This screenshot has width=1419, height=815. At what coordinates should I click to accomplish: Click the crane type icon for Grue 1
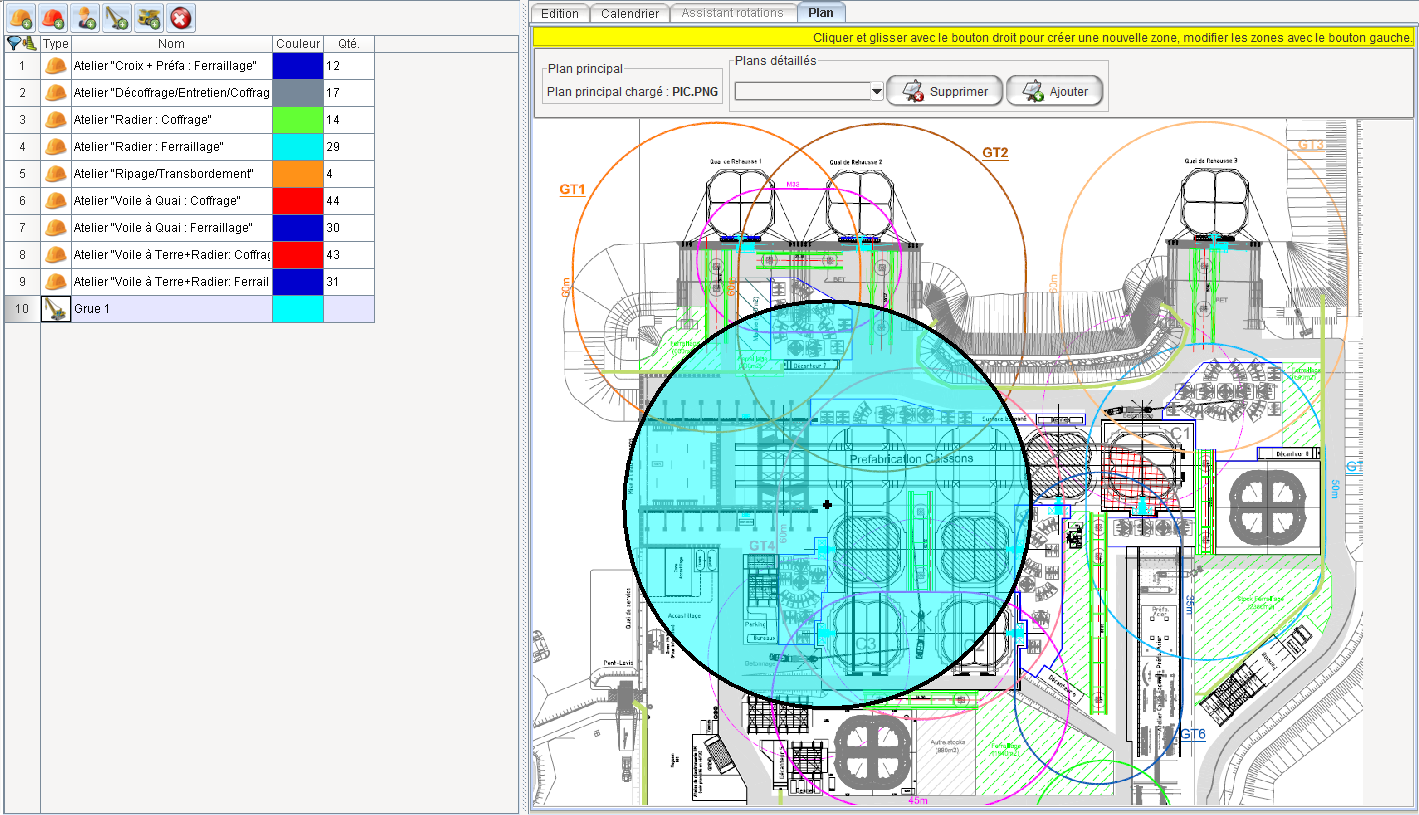(56, 309)
